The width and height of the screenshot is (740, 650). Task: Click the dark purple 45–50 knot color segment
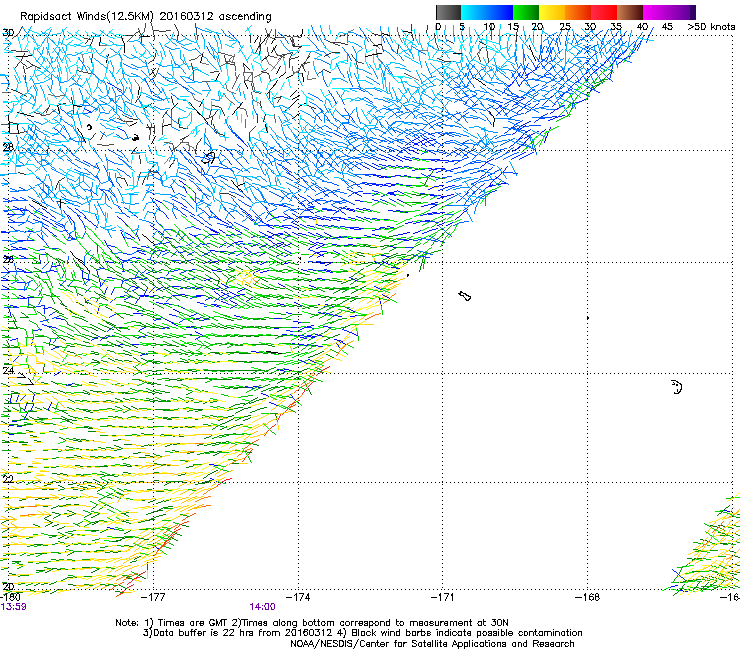point(682,12)
